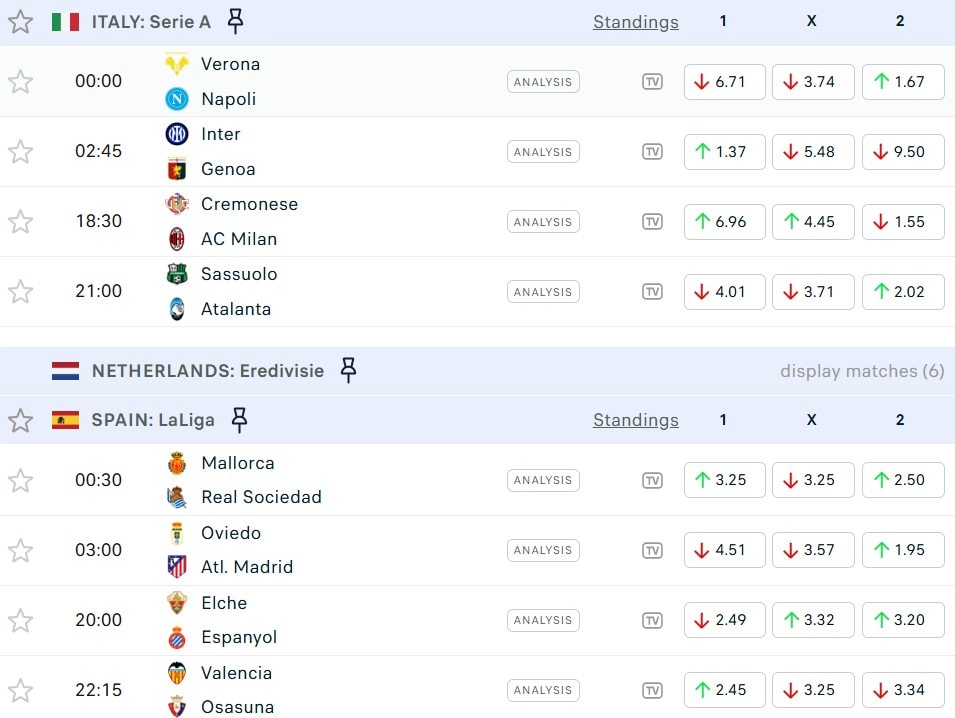Click the Atl. Madrid team logo
This screenshot has width=955, height=718.
click(177, 567)
